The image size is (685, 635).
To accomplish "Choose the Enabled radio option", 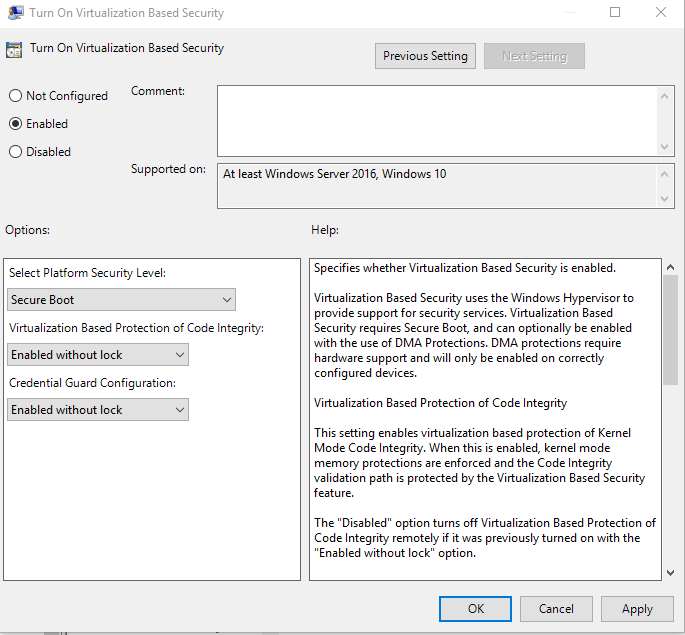I will click(x=15, y=124).
